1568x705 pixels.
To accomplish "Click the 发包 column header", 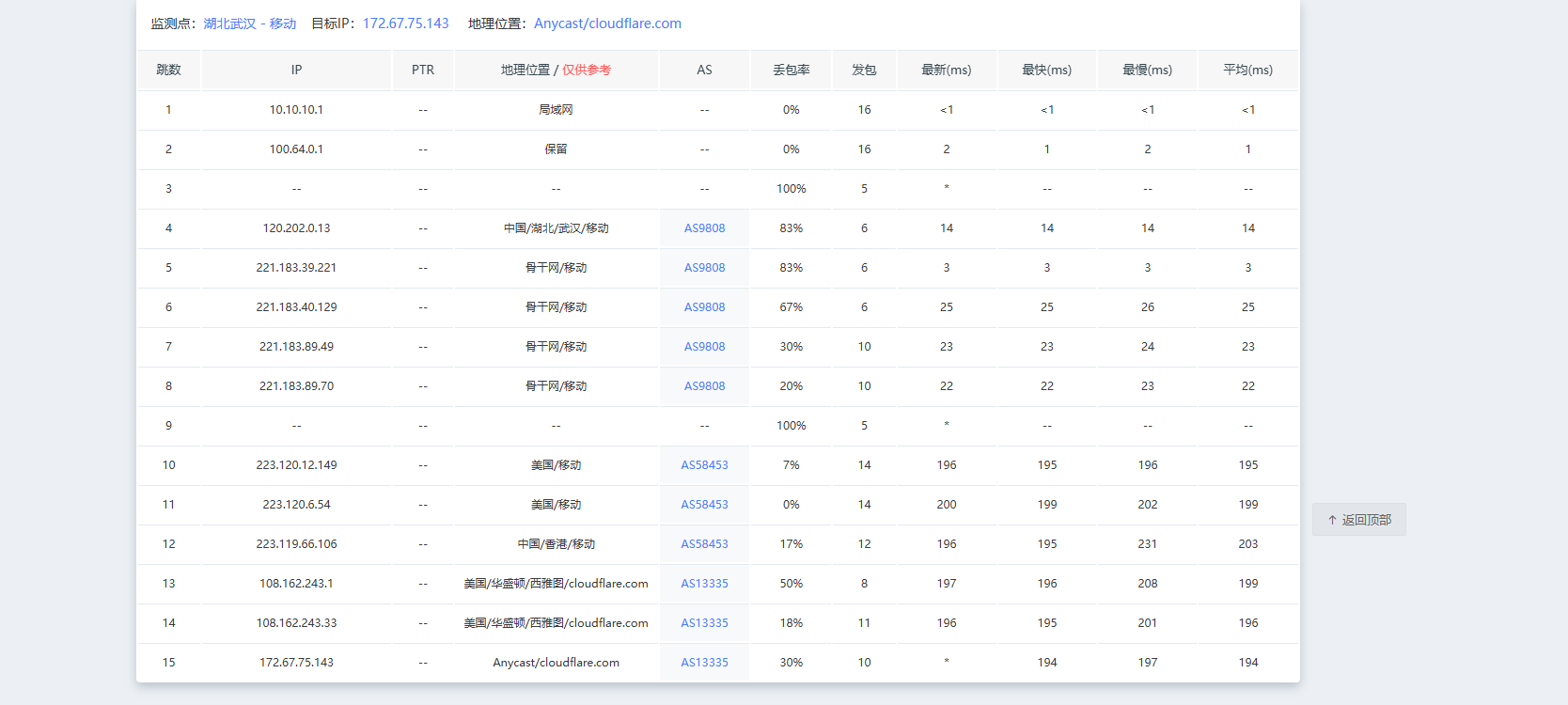I will pyautogui.click(x=865, y=70).
